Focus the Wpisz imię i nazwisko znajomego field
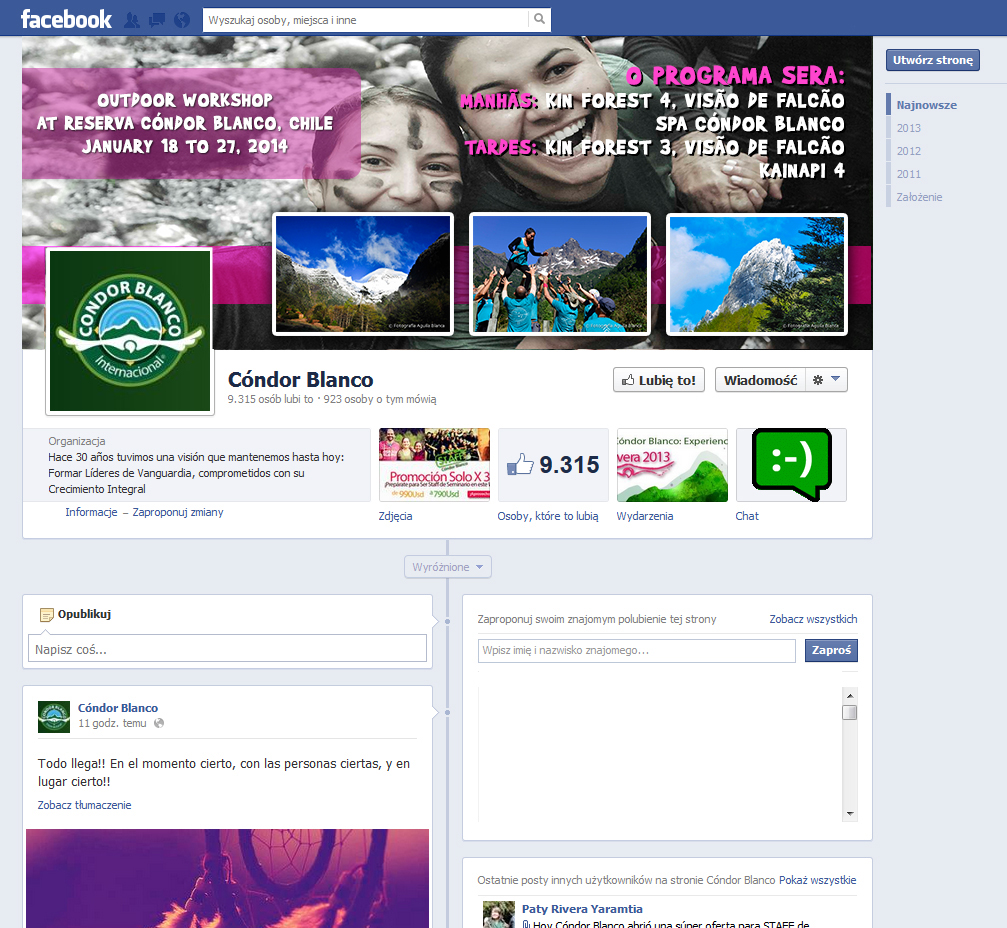1007x928 pixels. click(636, 651)
